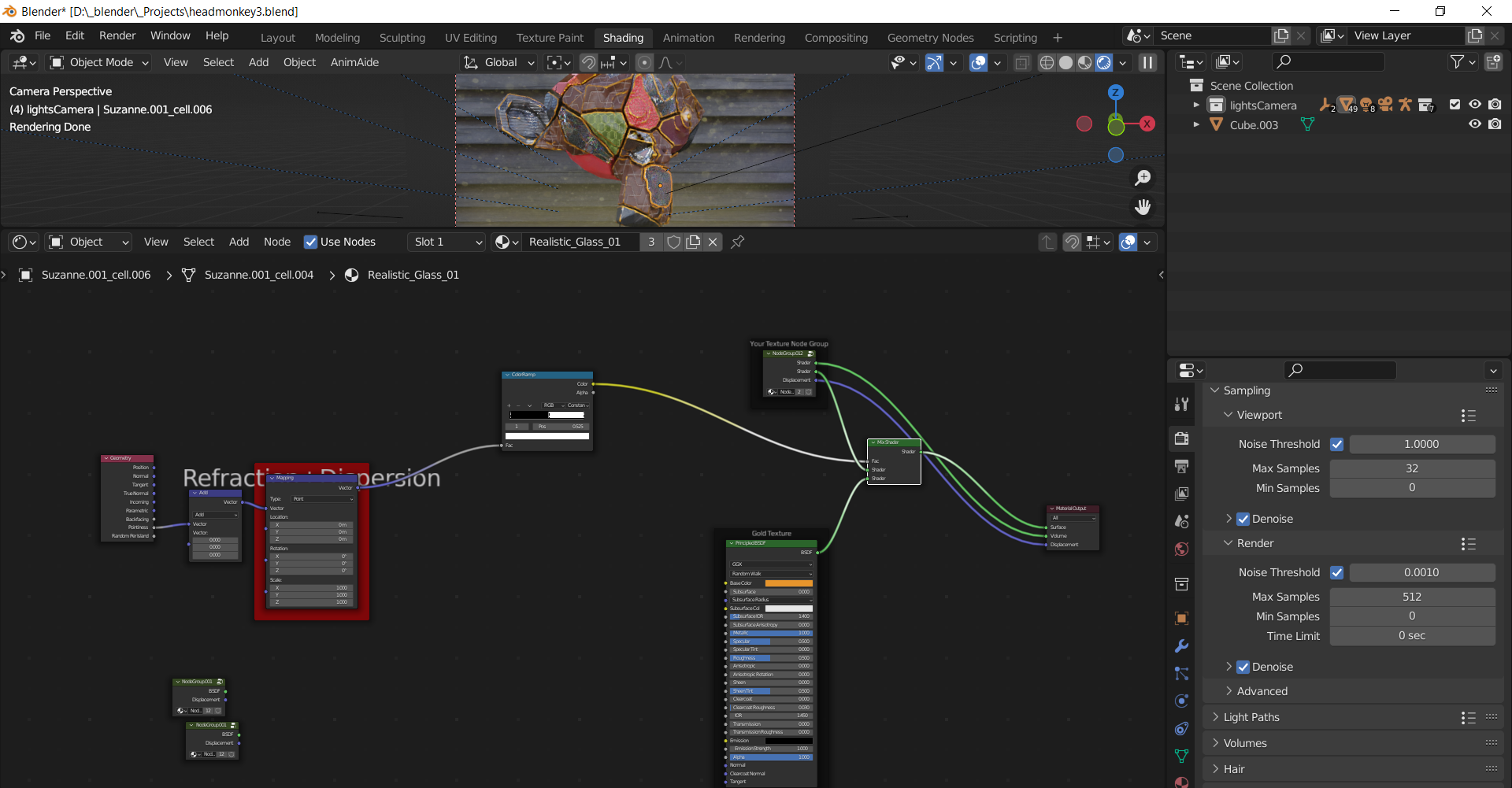Select the Modifier properties wrench icon

[1182, 646]
